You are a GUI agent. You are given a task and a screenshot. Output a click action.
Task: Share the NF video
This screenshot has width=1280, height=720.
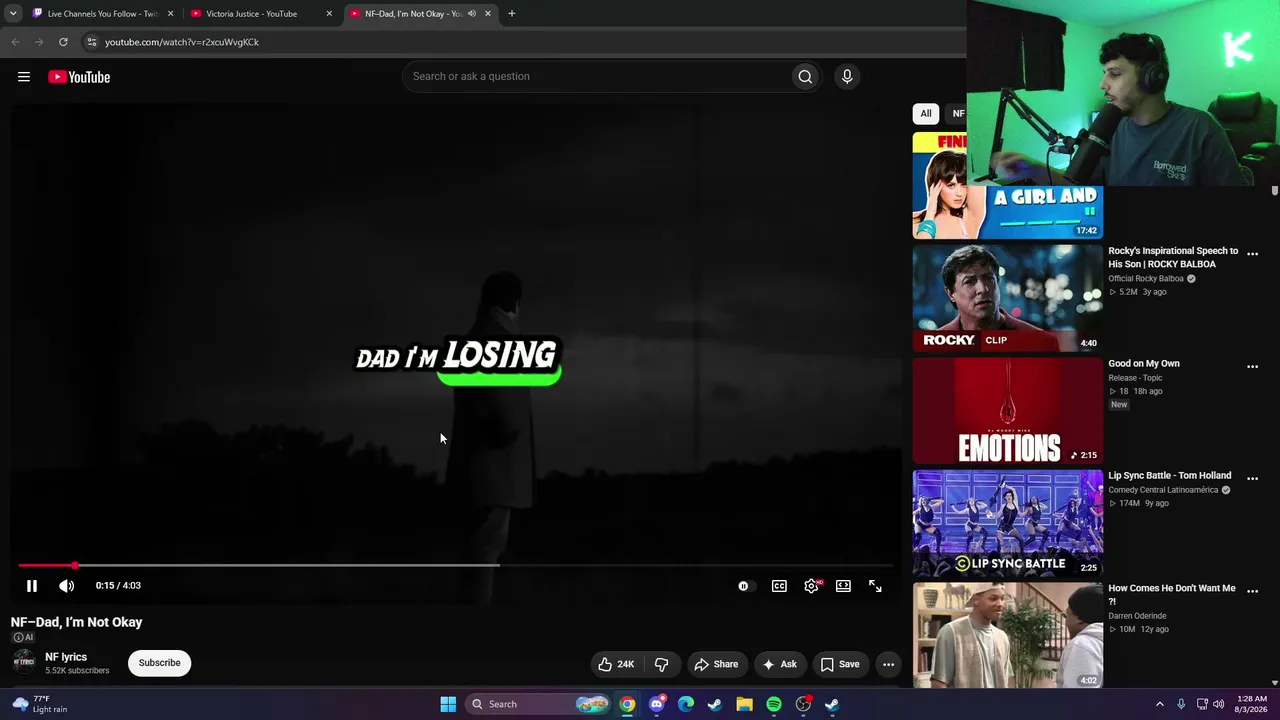click(716, 664)
